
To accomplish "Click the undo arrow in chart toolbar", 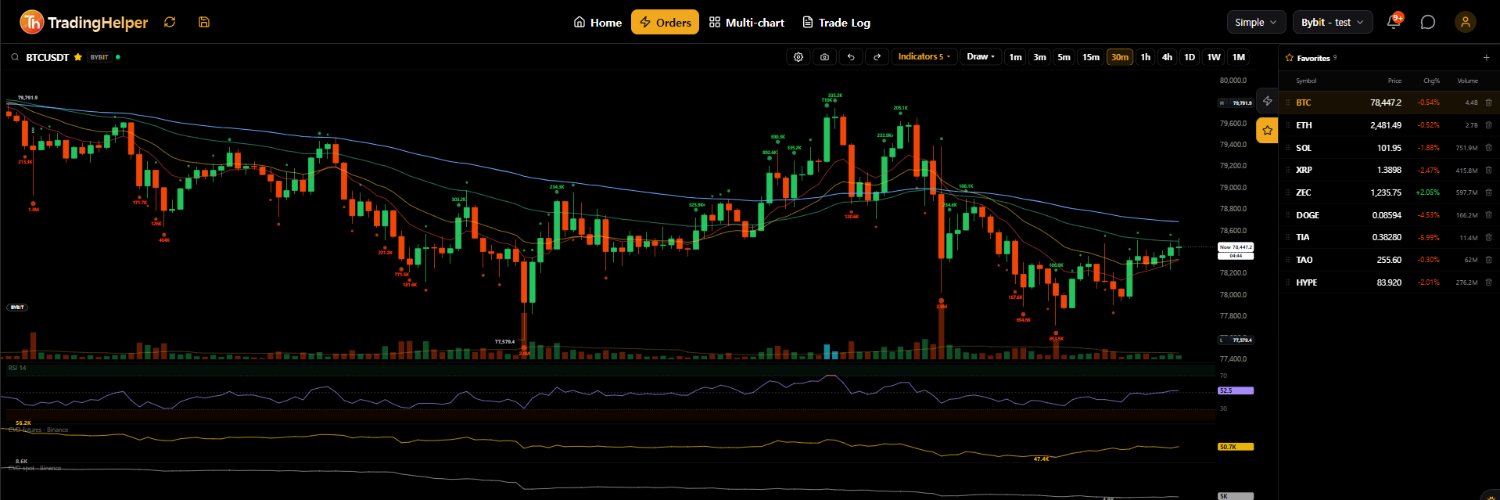I will click(x=851, y=57).
